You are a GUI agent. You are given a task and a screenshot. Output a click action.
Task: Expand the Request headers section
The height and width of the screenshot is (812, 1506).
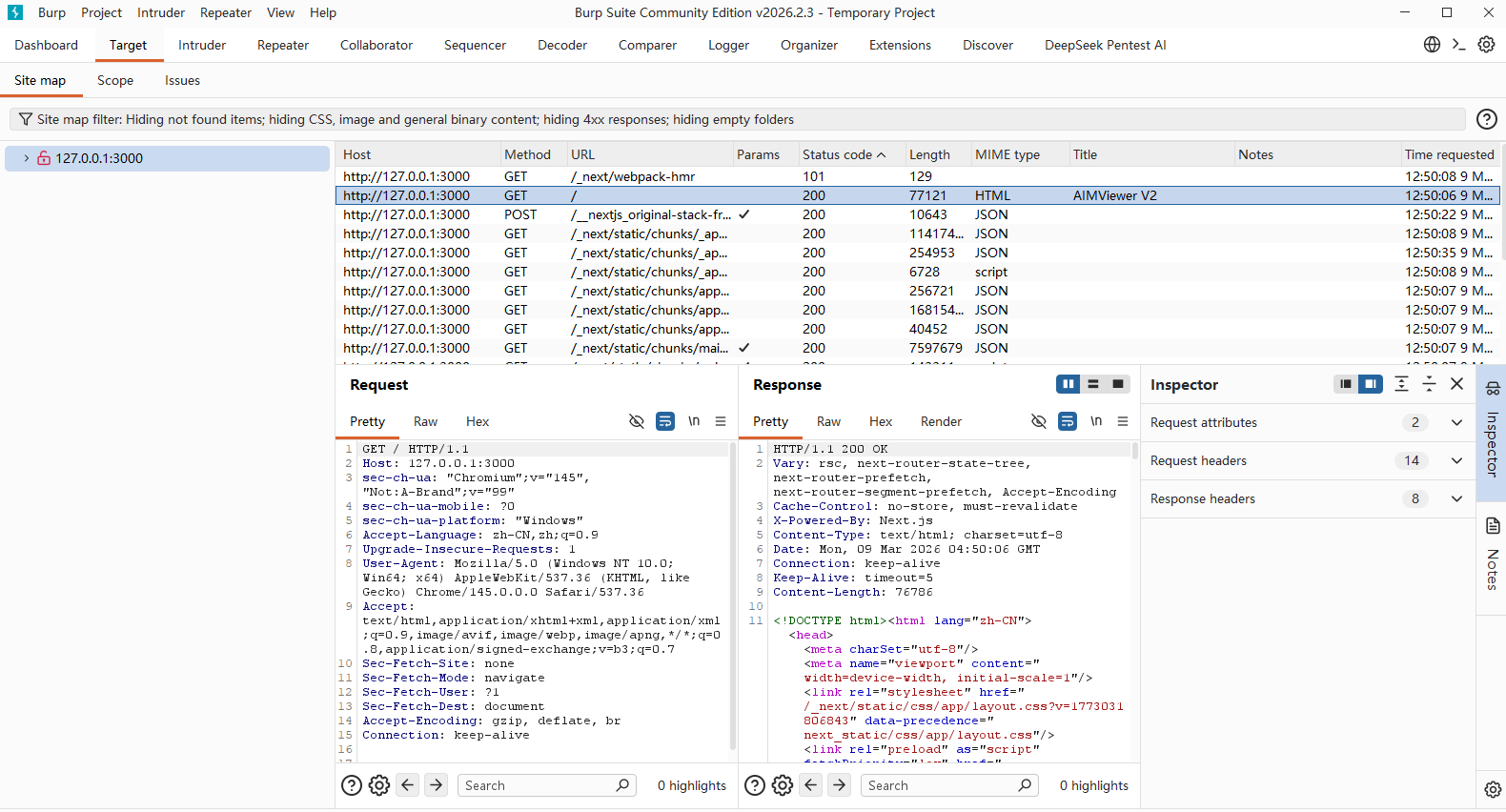point(1456,460)
